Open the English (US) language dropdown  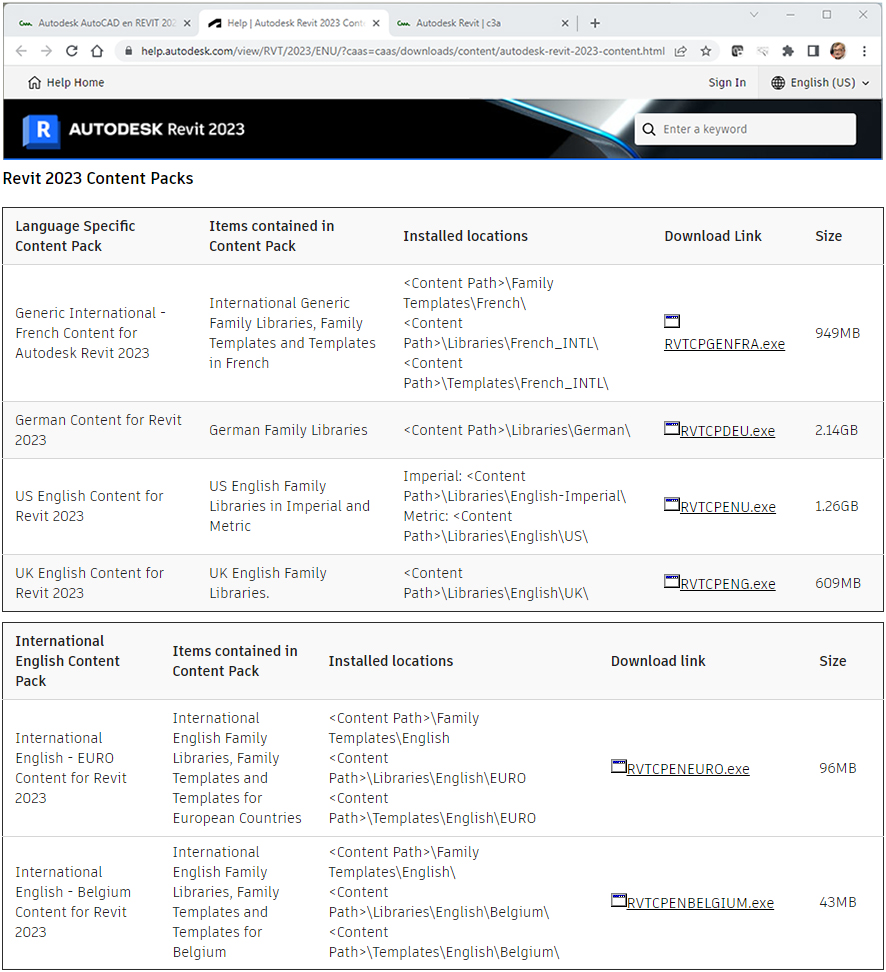[x=820, y=82]
